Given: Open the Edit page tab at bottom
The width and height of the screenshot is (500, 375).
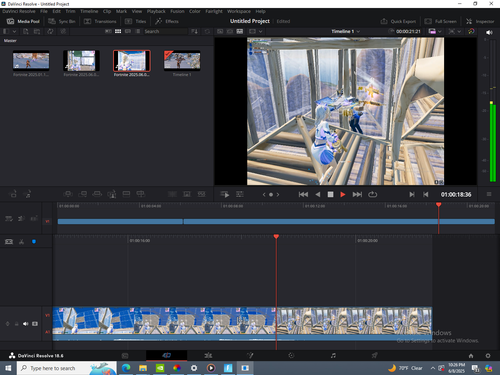Looking at the screenshot, I should pyautogui.click(x=208, y=356).
